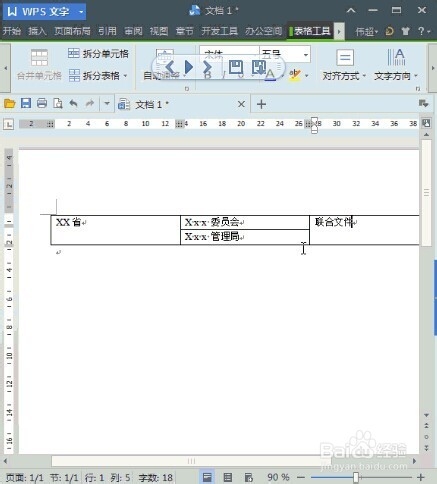The height and width of the screenshot is (484, 437).
Task: Open the tab list icon at right
Action: [x=424, y=104]
